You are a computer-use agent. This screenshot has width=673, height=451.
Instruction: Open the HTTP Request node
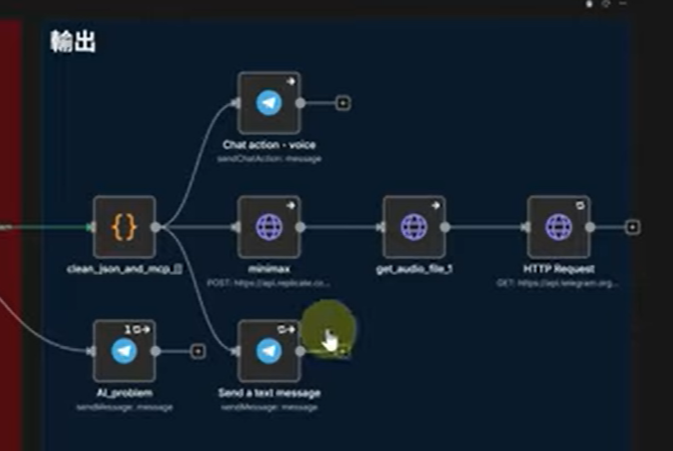(x=558, y=227)
